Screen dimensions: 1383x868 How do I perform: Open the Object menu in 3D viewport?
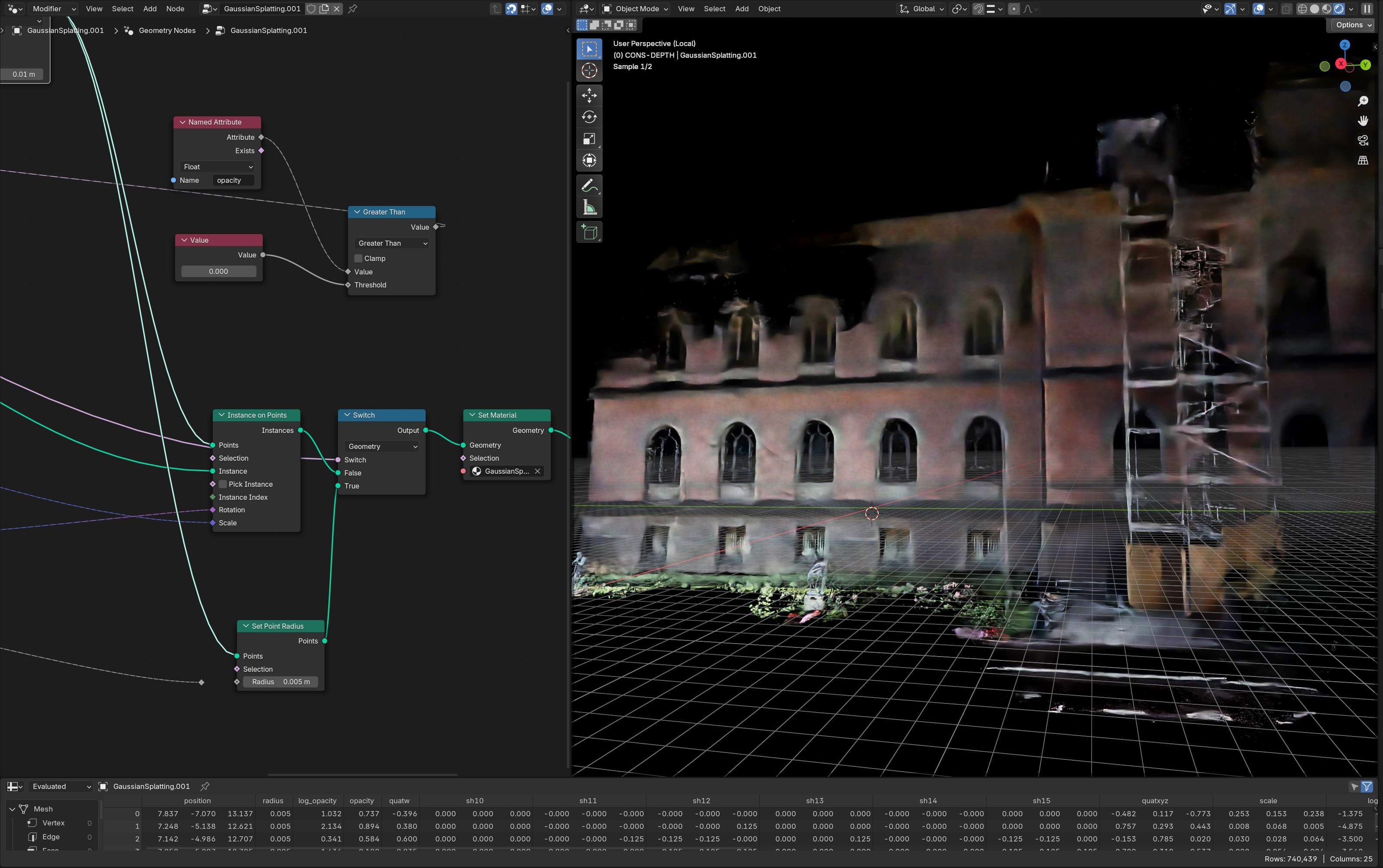tap(769, 9)
